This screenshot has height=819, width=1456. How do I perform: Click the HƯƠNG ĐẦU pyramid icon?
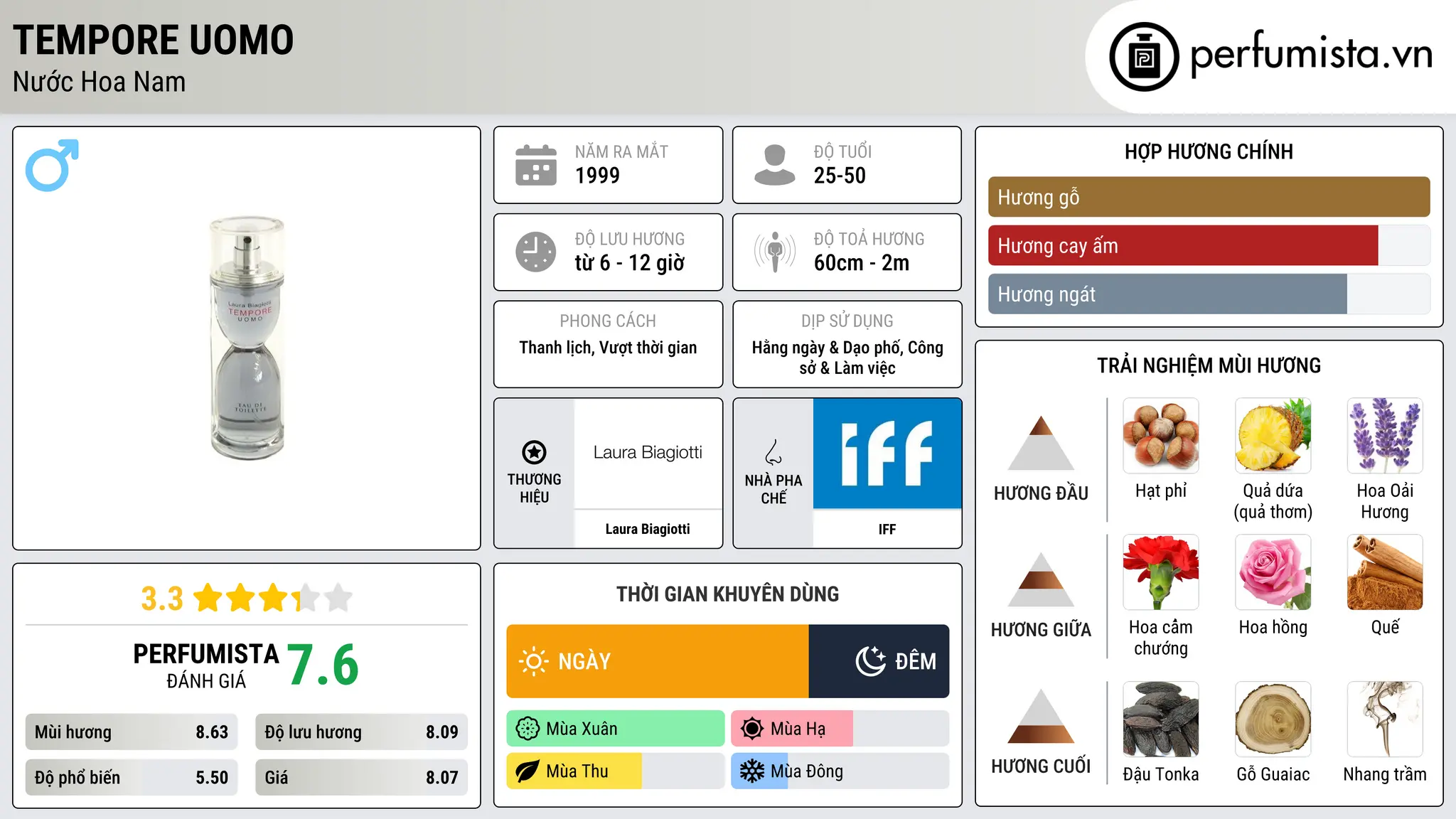click(1041, 443)
